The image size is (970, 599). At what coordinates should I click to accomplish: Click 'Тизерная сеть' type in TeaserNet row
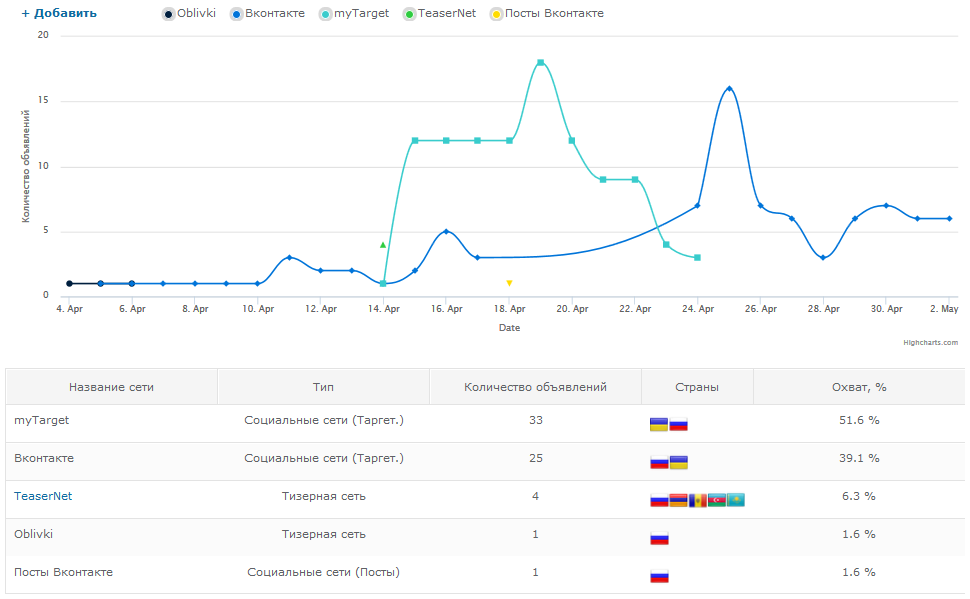point(324,496)
